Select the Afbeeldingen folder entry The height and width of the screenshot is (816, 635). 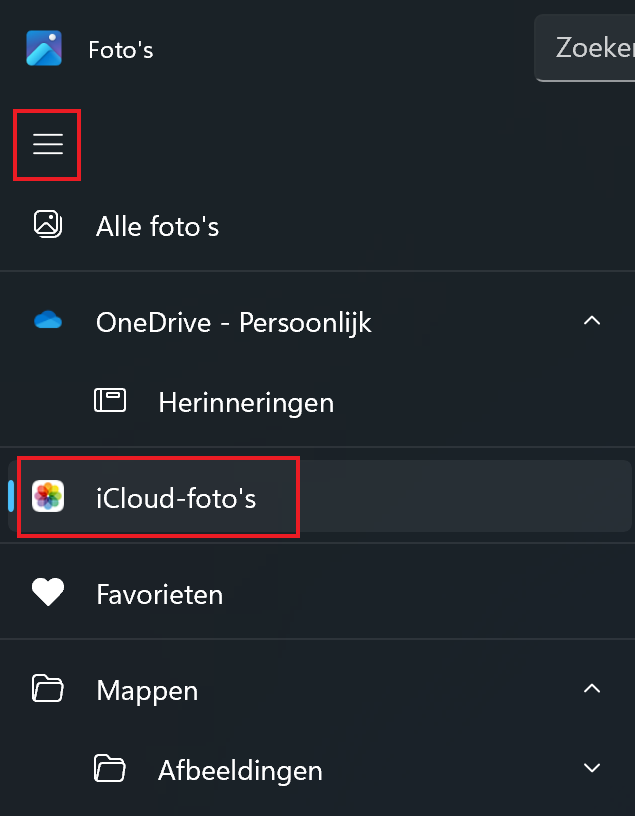240,769
